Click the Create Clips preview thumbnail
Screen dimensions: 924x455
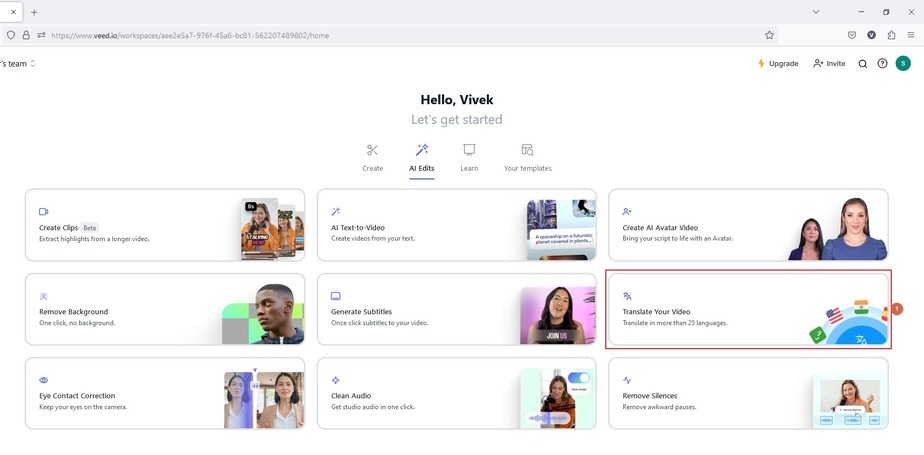[272, 229]
